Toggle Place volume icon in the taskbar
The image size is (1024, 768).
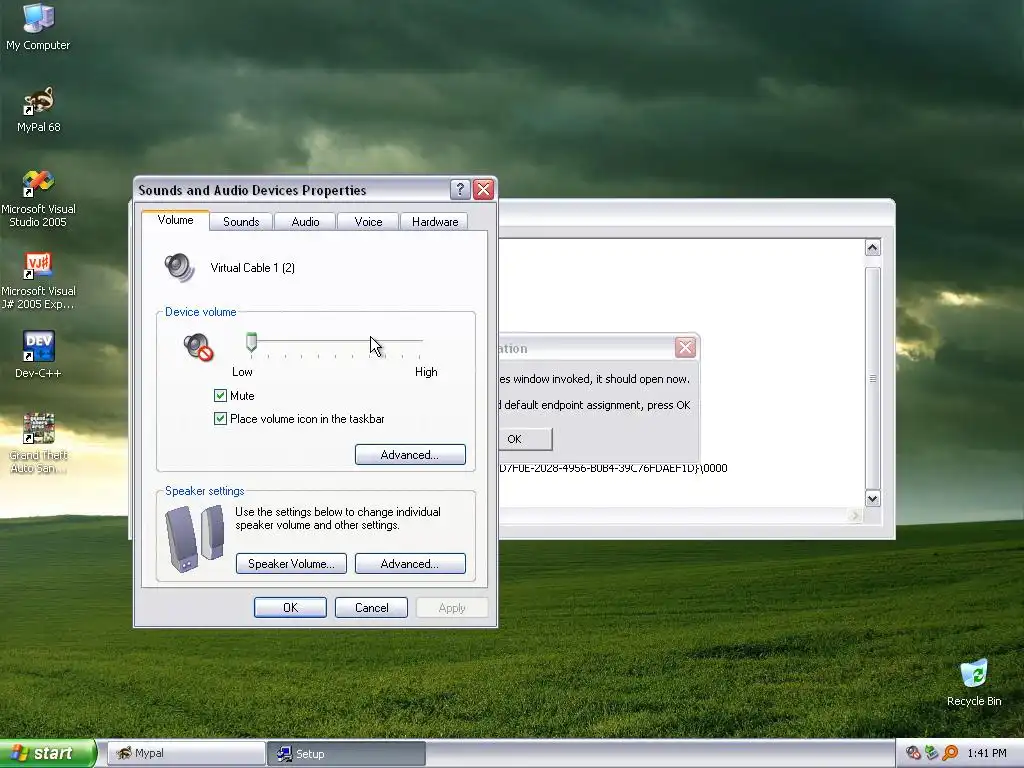pyautogui.click(x=220, y=419)
